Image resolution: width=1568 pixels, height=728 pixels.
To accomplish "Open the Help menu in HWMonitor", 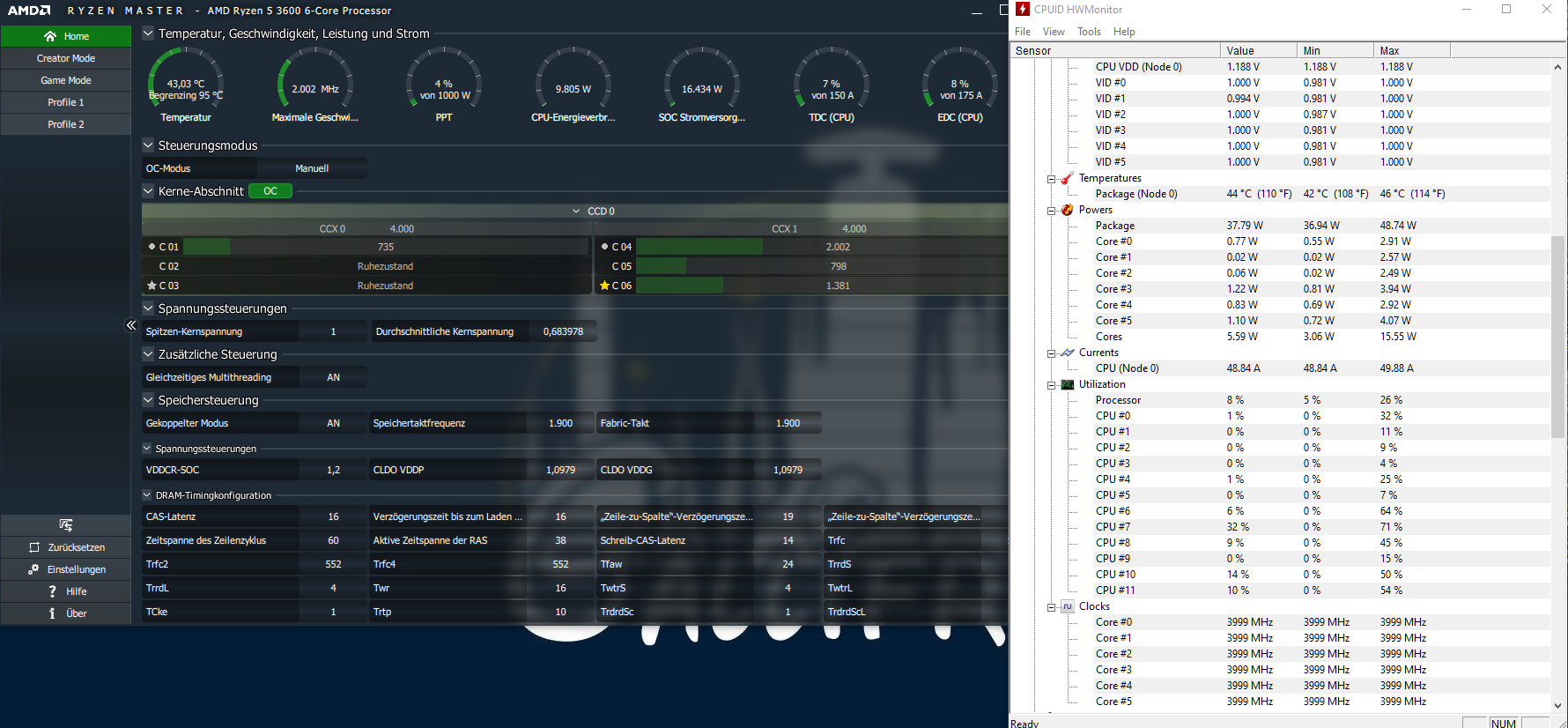I will point(1124,32).
